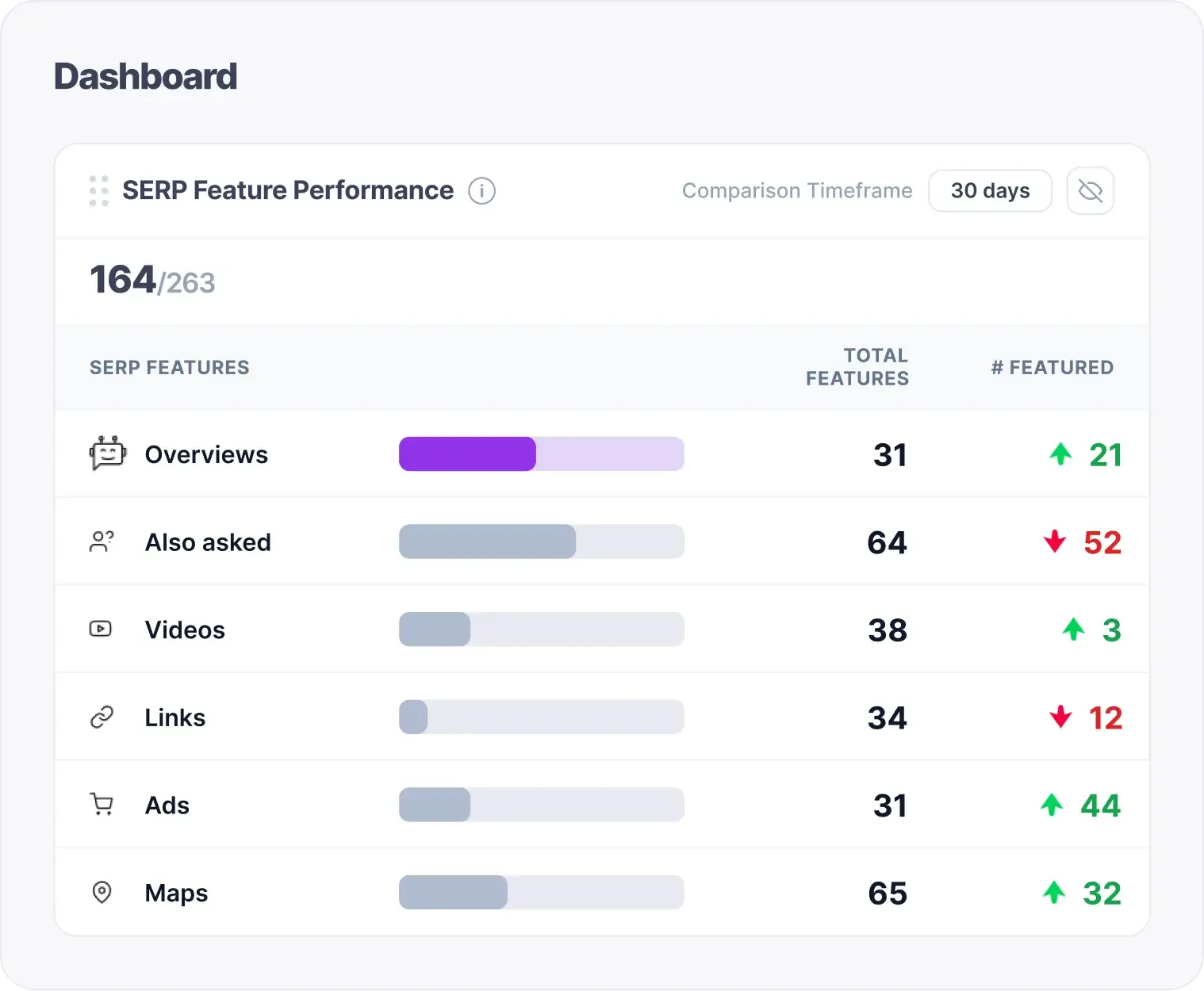Click the purple Overviews progress bar
The height and width of the screenshot is (991, 1204).
[x=467, y=453]
